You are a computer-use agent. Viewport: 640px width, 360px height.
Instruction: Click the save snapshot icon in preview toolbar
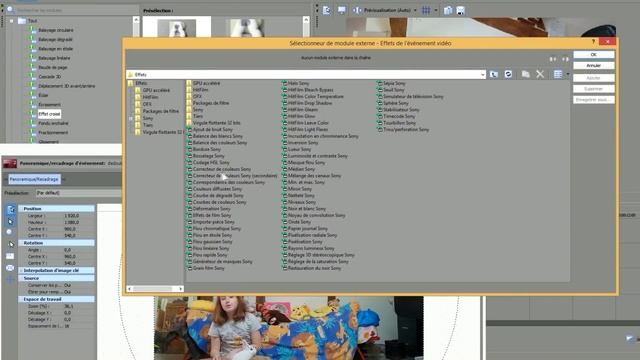click(x=460, y=11)
